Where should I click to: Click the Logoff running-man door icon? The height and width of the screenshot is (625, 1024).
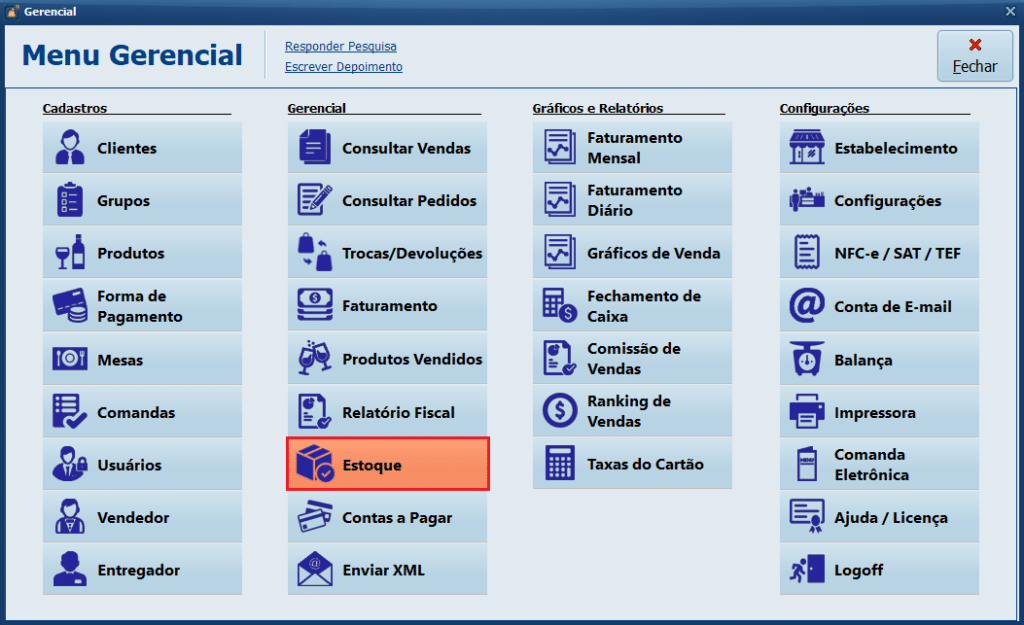point(807,570)
